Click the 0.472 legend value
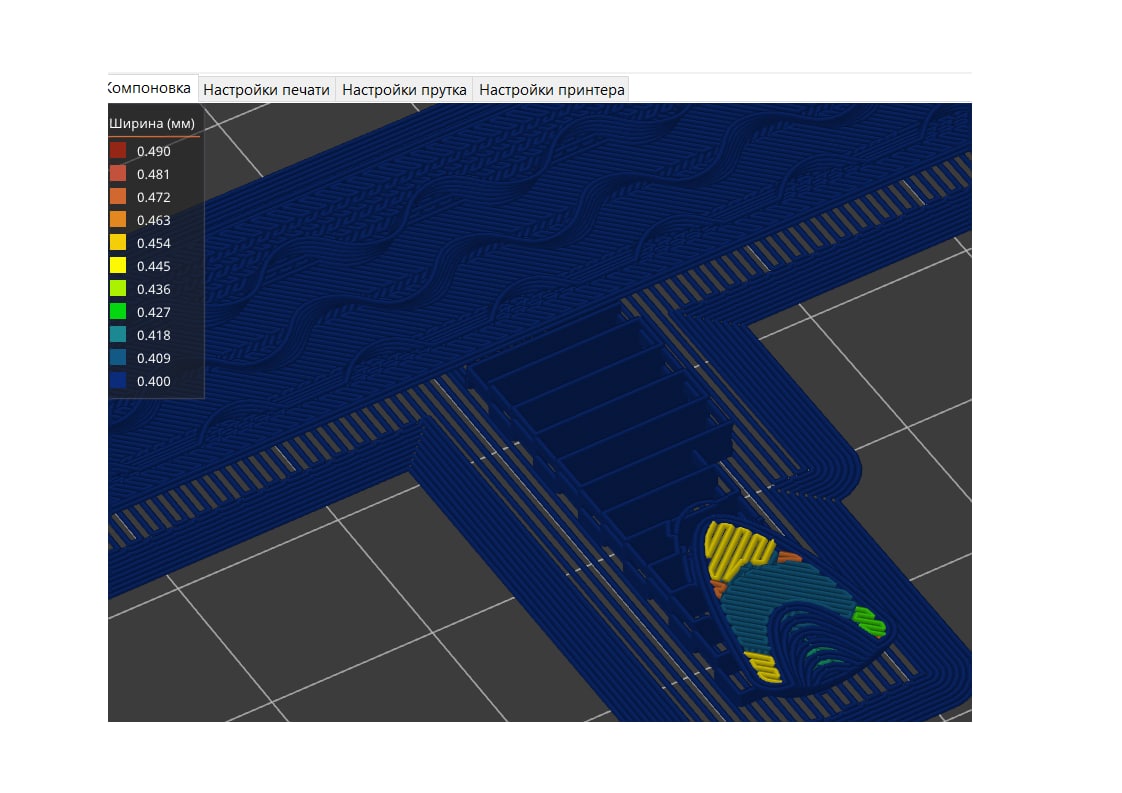Viewport: 1122px width, 793px height. [x=154, y=197]
